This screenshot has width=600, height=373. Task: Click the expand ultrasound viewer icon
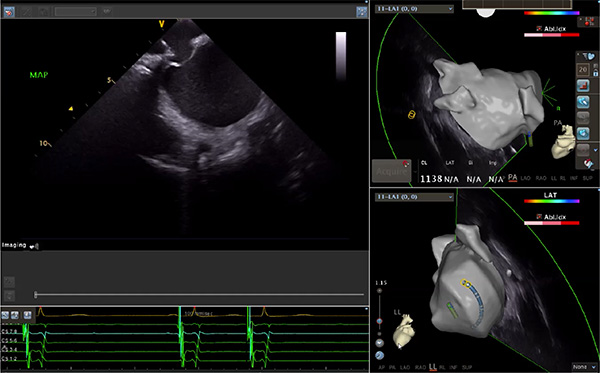362,12
